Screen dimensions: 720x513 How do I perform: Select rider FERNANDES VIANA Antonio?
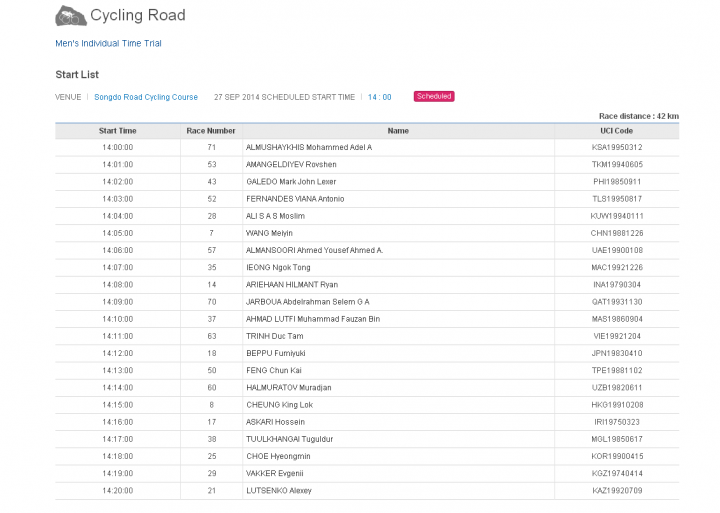click(295, 199)
